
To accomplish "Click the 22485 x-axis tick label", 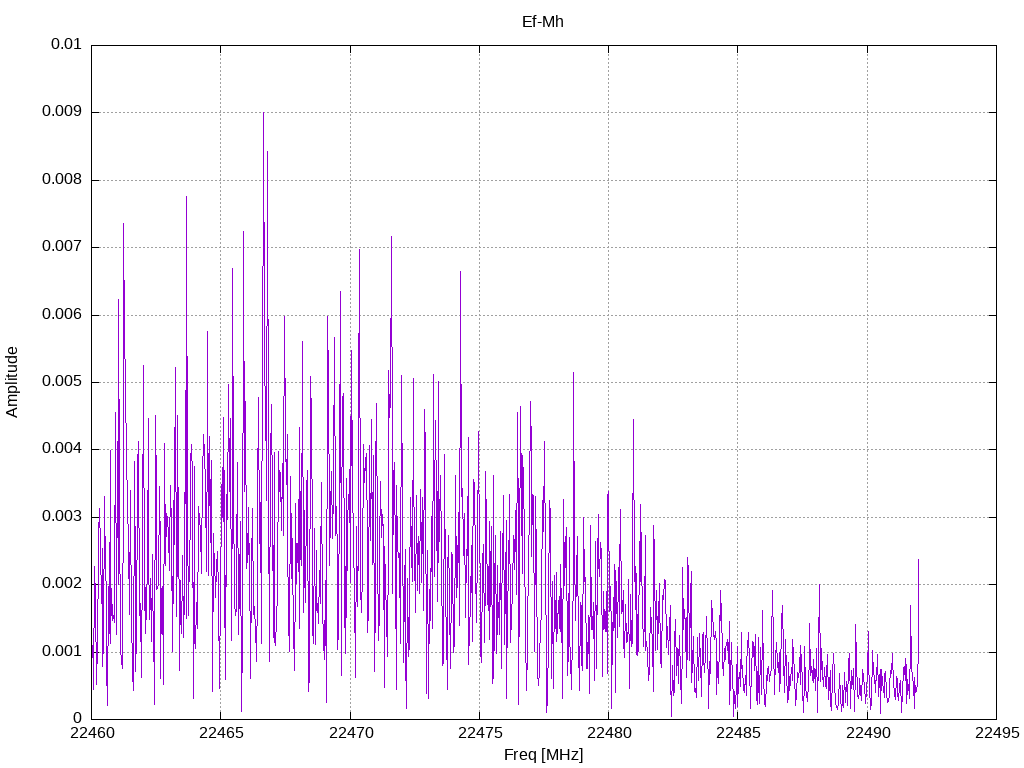I will (x=737, y=733).
